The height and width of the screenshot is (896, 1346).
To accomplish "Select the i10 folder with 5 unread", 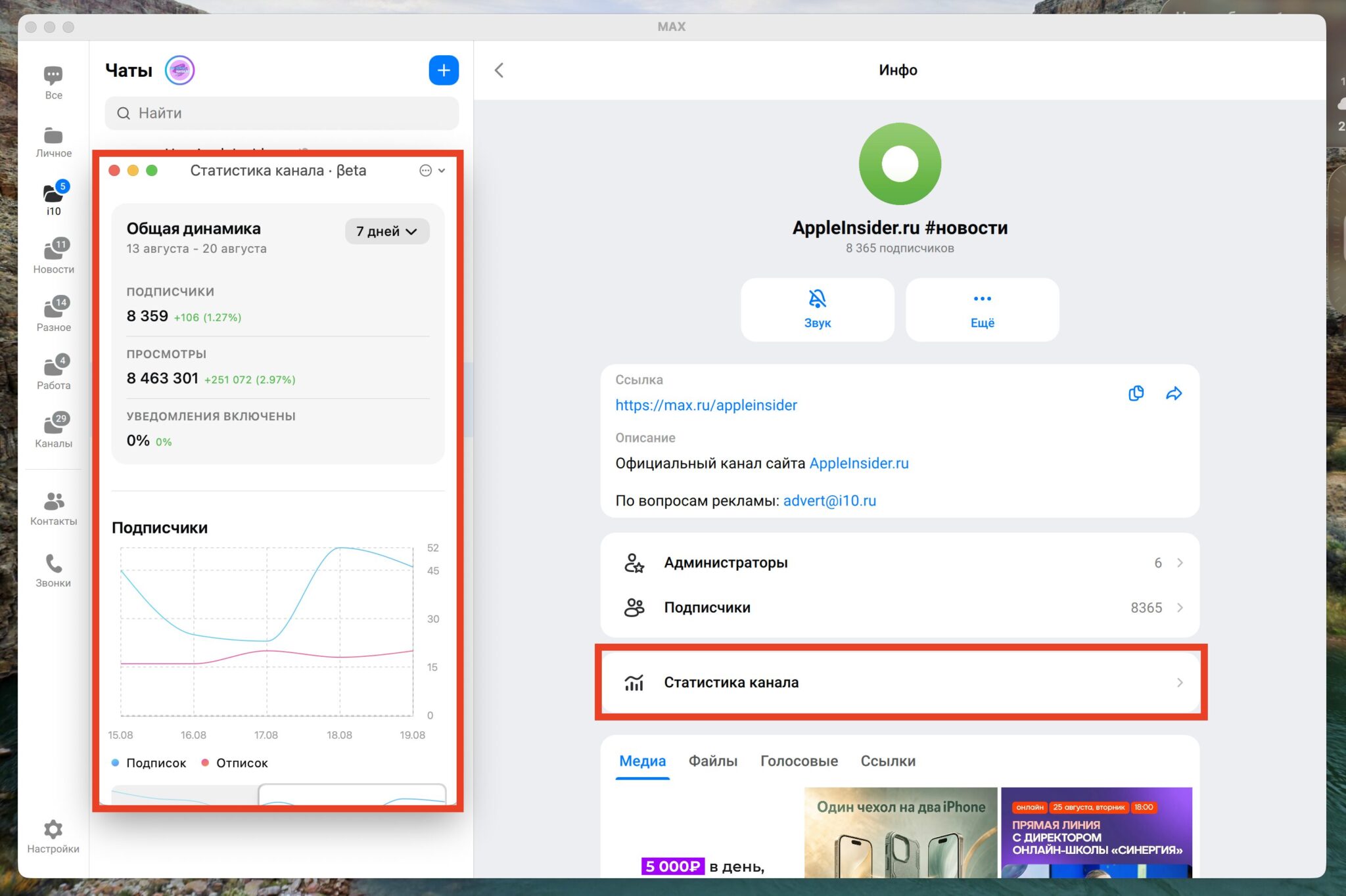I will pyautogui.click(x=53, y=198).
